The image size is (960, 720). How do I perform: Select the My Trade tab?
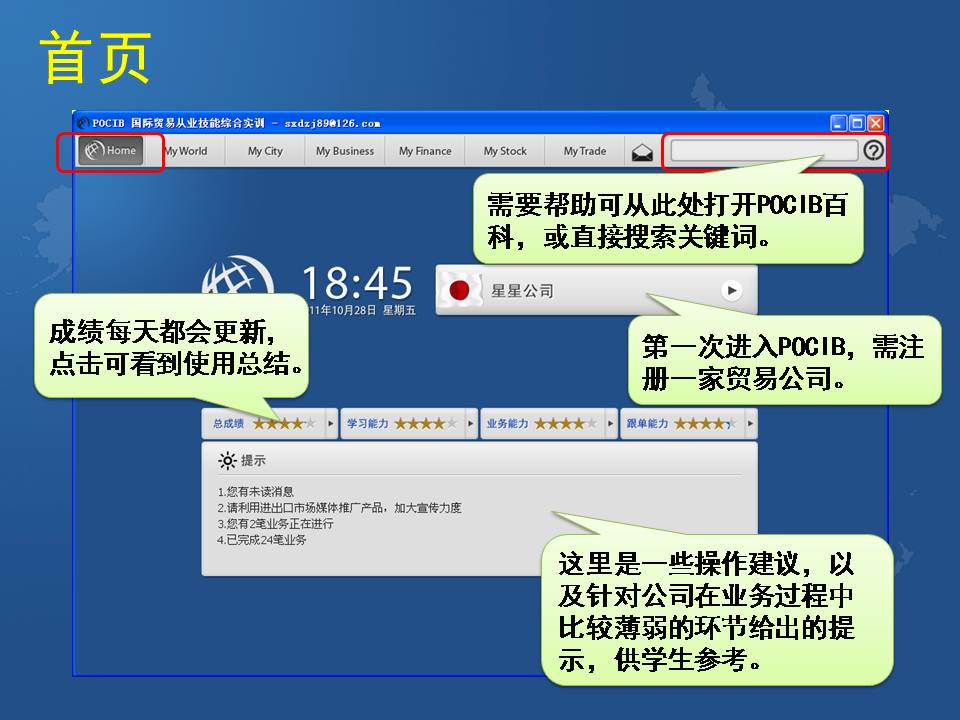[584, 151]
